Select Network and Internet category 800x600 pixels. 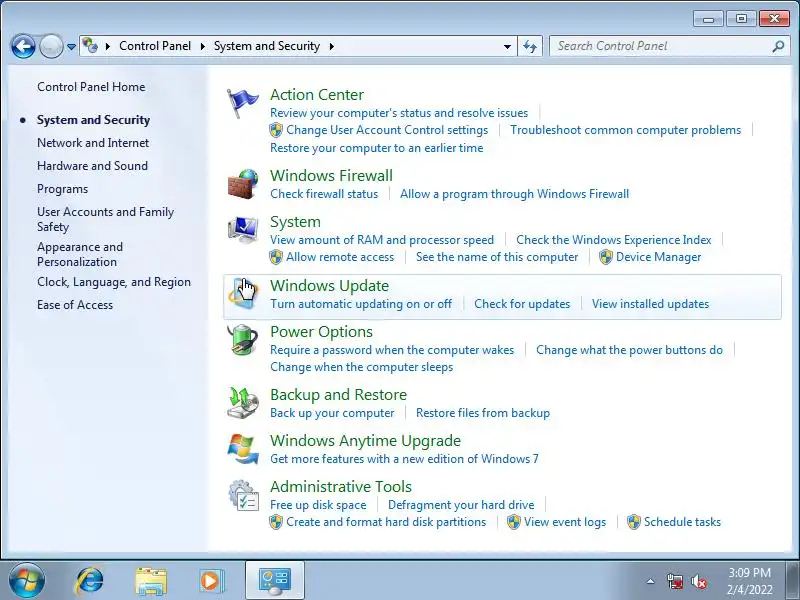93,143
